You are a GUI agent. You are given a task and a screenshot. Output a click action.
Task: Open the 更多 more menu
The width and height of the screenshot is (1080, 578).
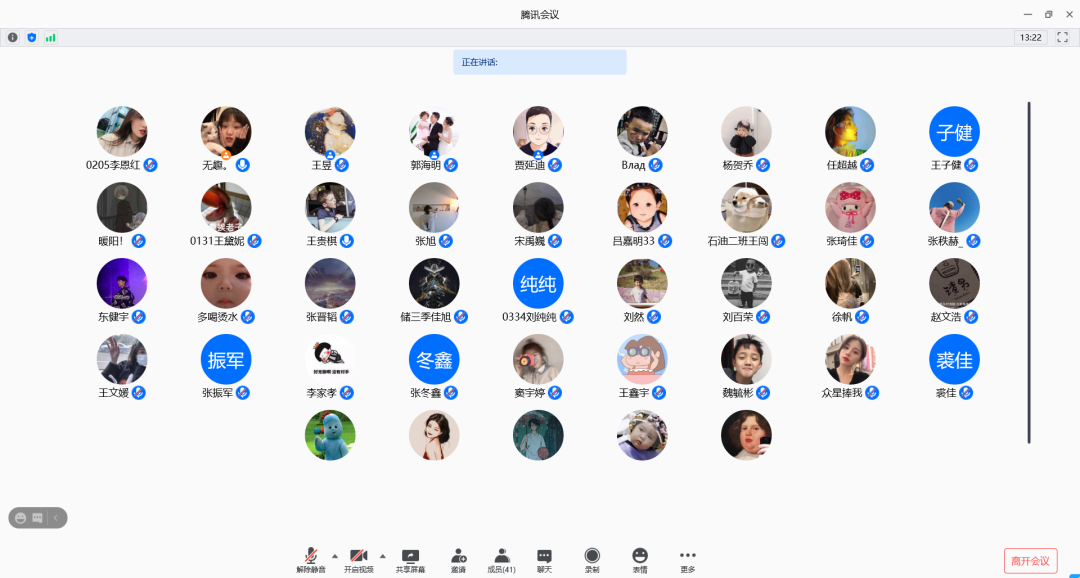687,559
